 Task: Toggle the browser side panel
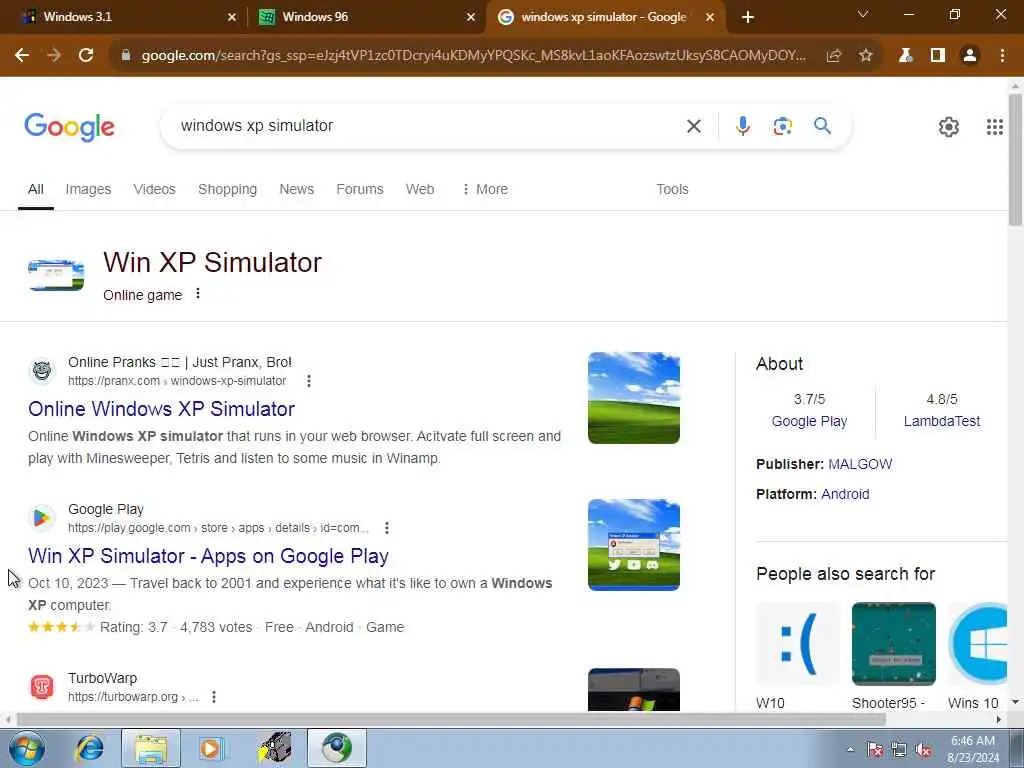point(938,56)
